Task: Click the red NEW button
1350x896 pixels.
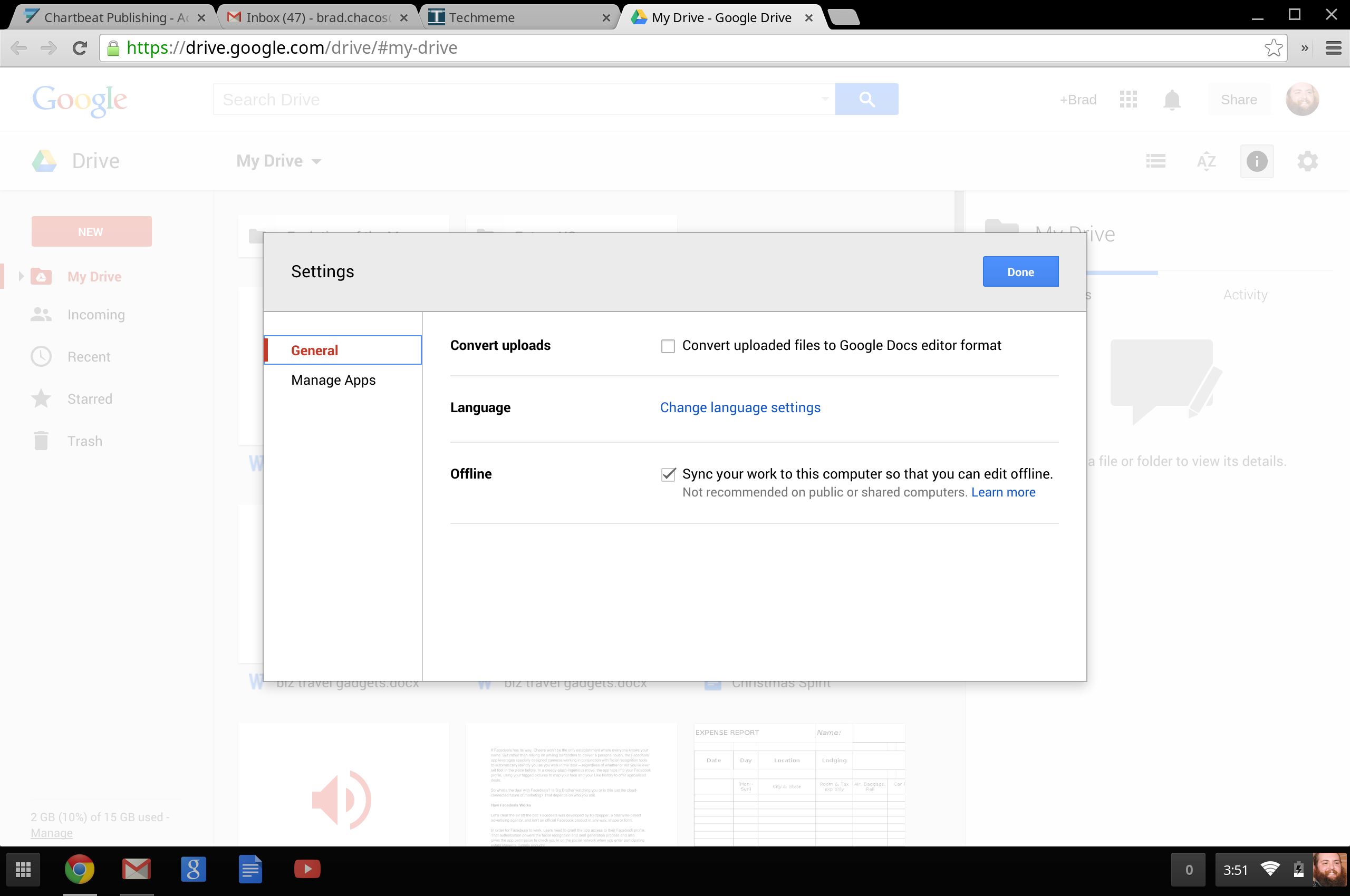Action: pyautogui.click(x=91, y=231)
